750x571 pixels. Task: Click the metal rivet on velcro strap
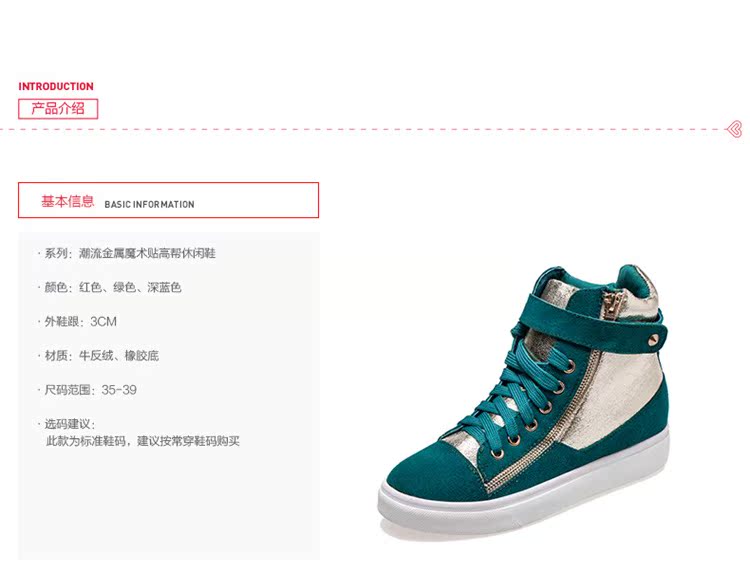click(x=652, y=340)
